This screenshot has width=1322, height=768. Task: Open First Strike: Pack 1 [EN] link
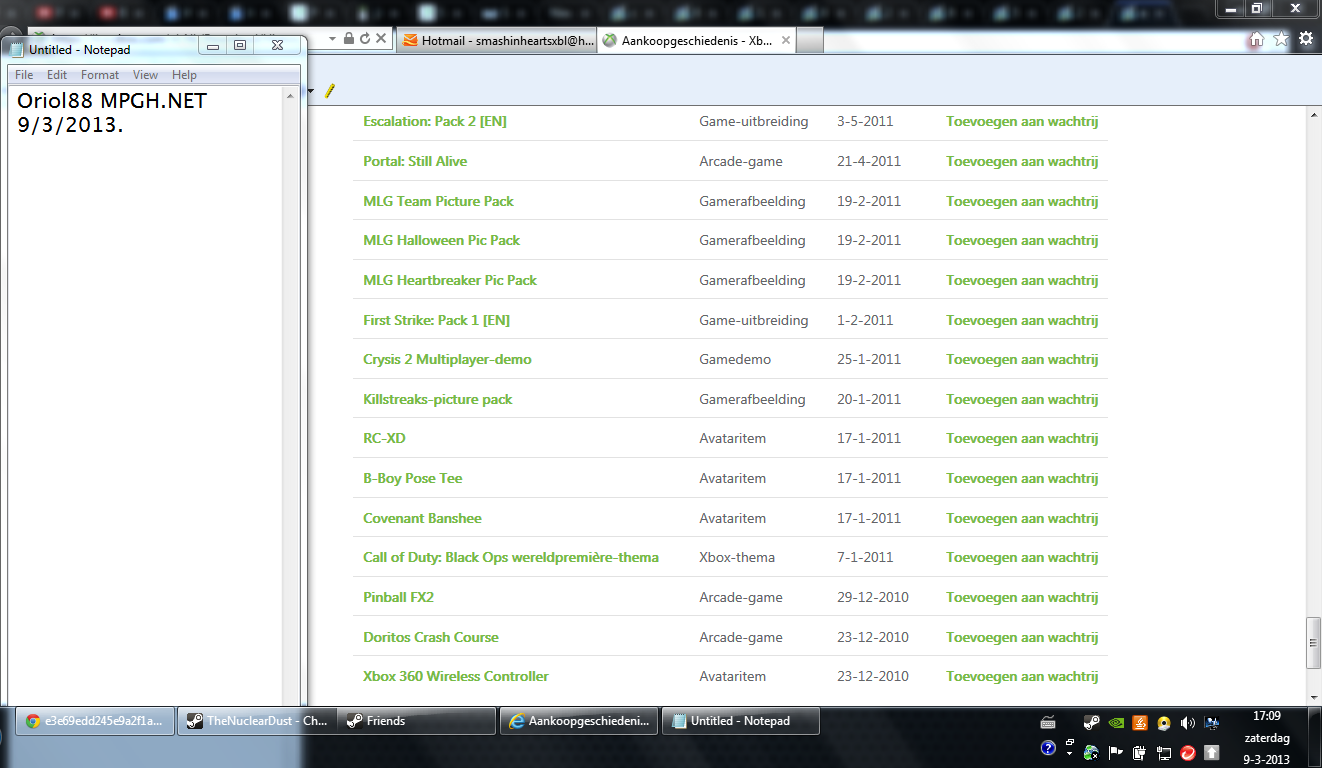[x=437, y=320]
